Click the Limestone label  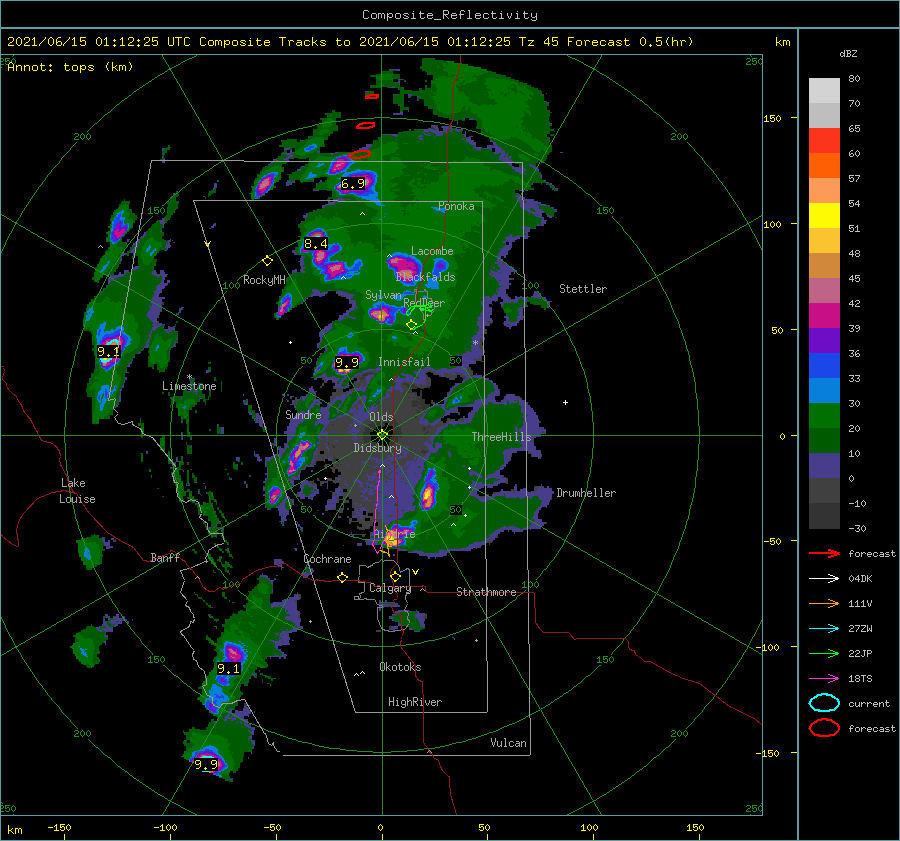point(189,386)
